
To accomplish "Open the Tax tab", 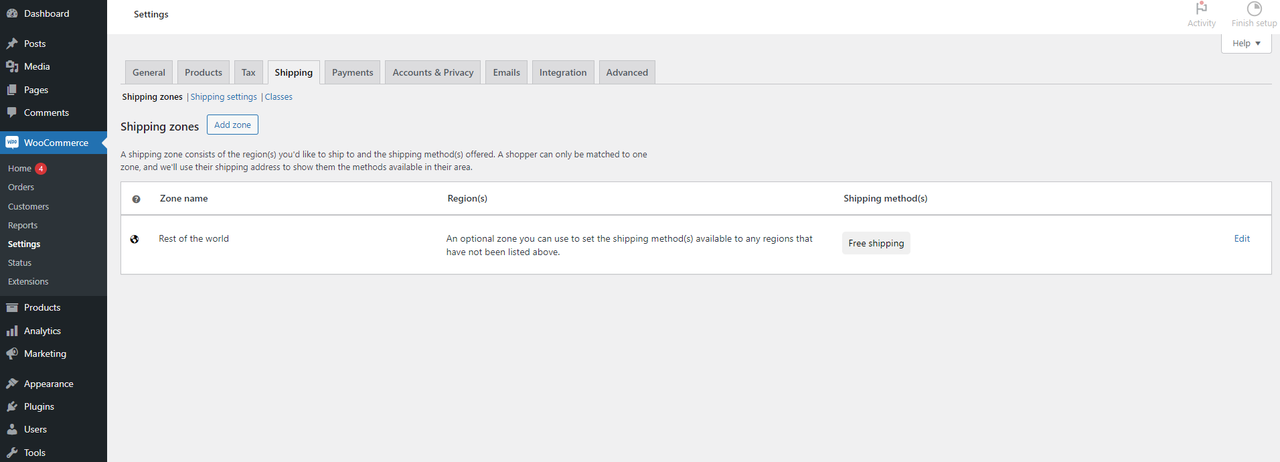I will click(x=248, y=72).
